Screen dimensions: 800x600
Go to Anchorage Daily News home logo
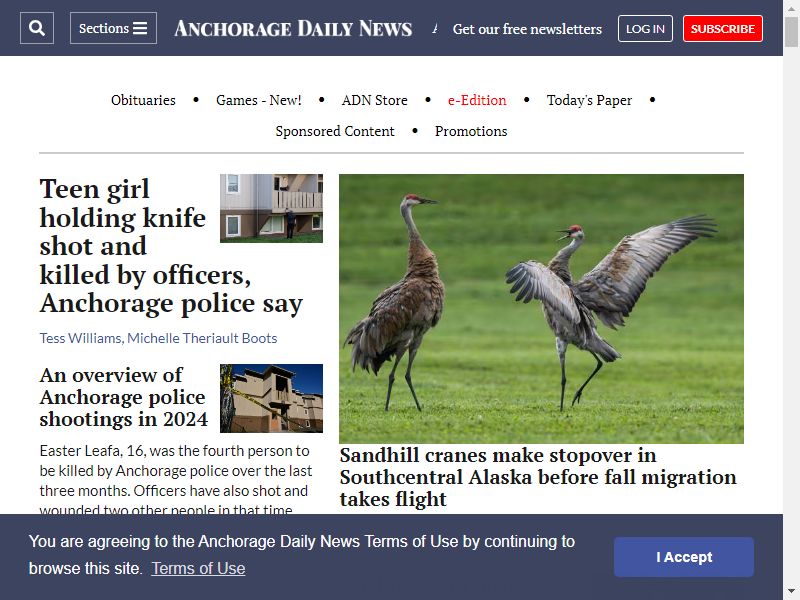point(293,29)
